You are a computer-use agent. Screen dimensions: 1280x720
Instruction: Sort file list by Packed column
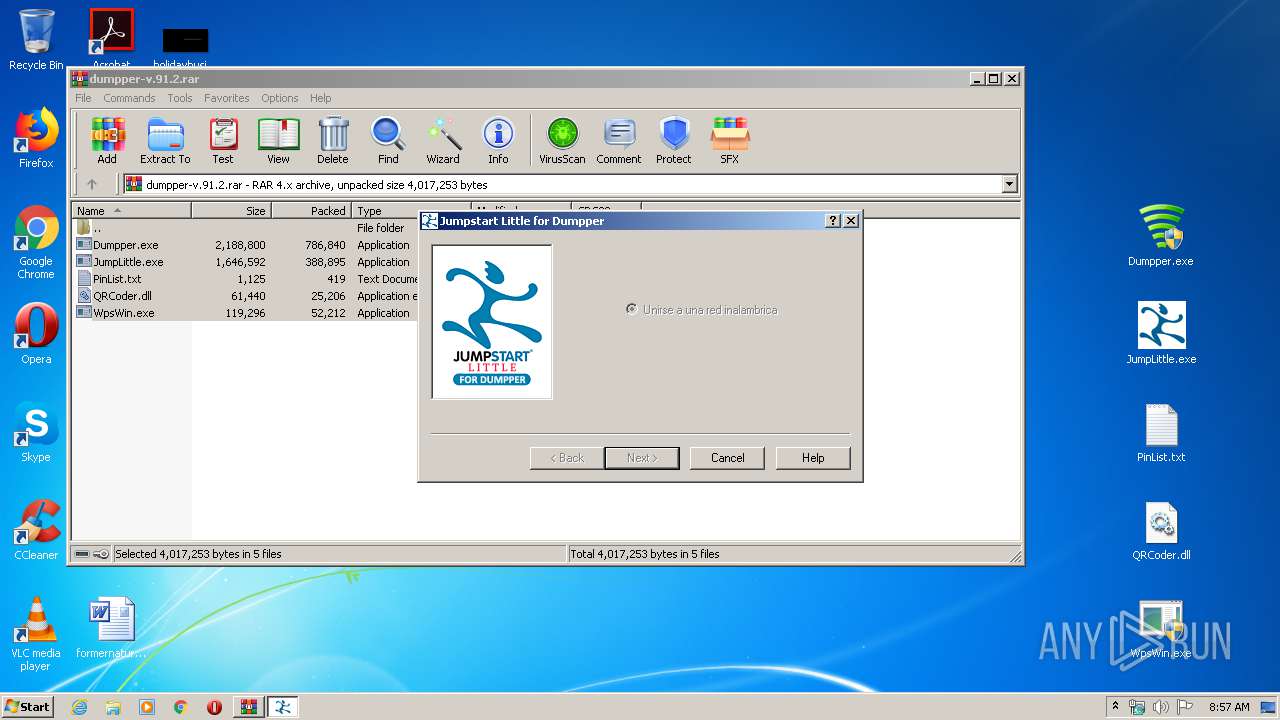pos(311,210)
